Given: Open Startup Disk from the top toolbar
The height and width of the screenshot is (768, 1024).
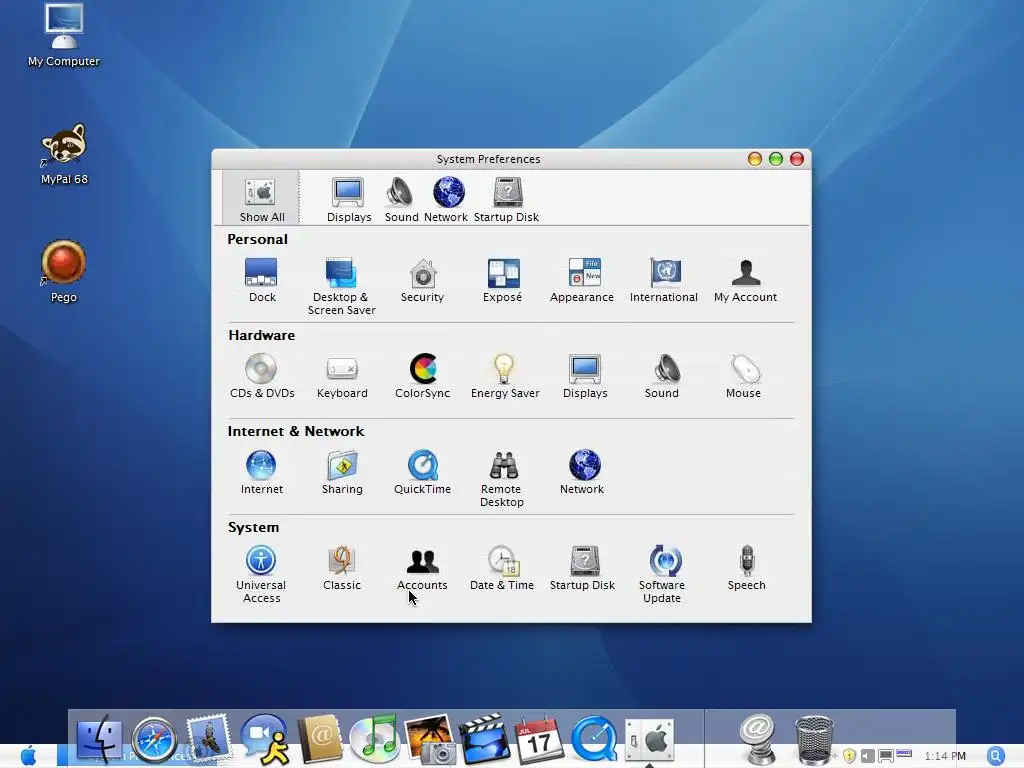Looking at the screenshot, I should coord(507,200).
